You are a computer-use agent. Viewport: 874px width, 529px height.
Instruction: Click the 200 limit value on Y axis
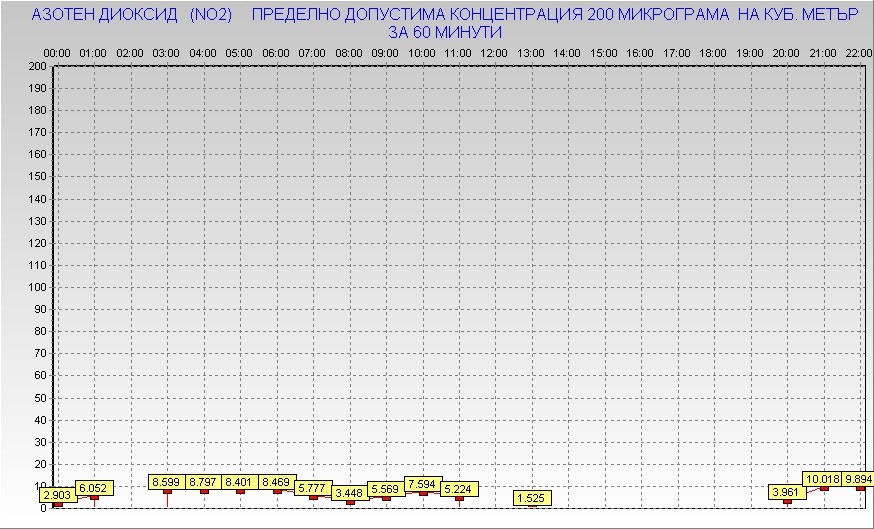tap(37, 66)
